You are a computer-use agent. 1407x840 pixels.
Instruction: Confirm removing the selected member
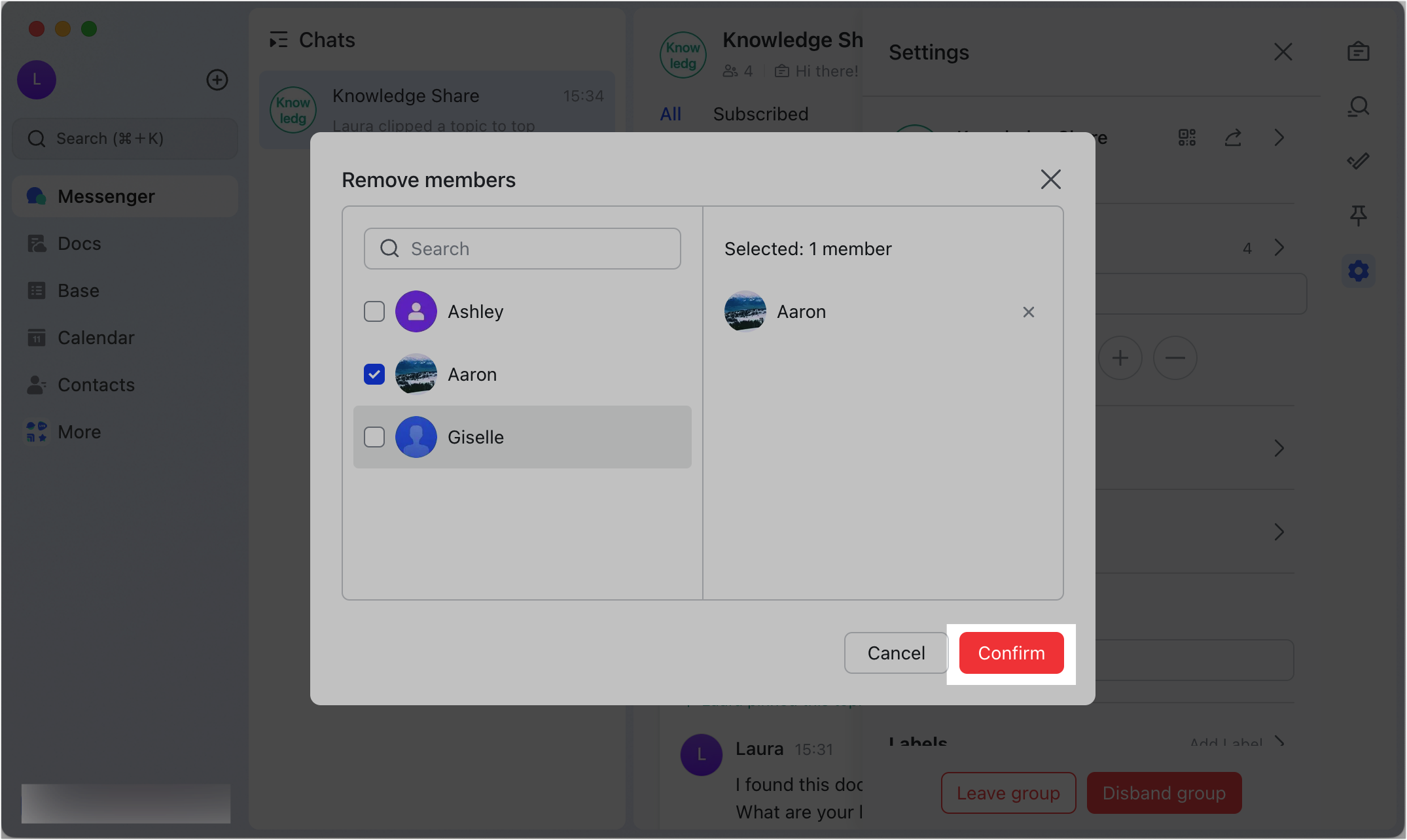pyautogui.click(x=1011, y=653)
